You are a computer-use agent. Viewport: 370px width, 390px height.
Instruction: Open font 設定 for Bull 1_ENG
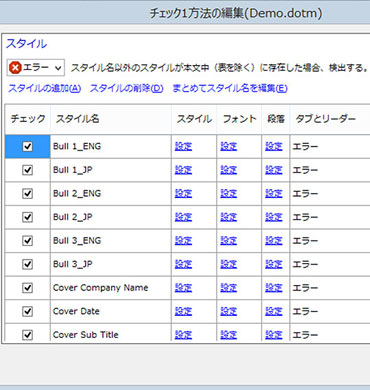tap(229, 146)
